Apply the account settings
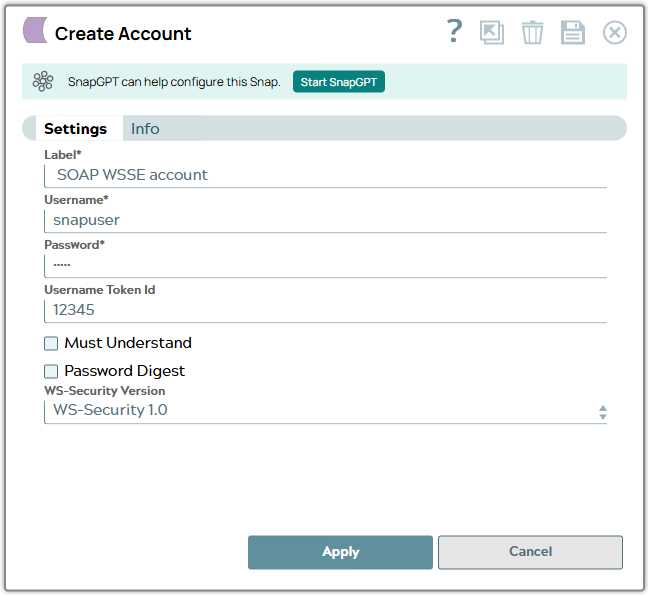This screenshot has width=648, height=595. coord(340,552)
